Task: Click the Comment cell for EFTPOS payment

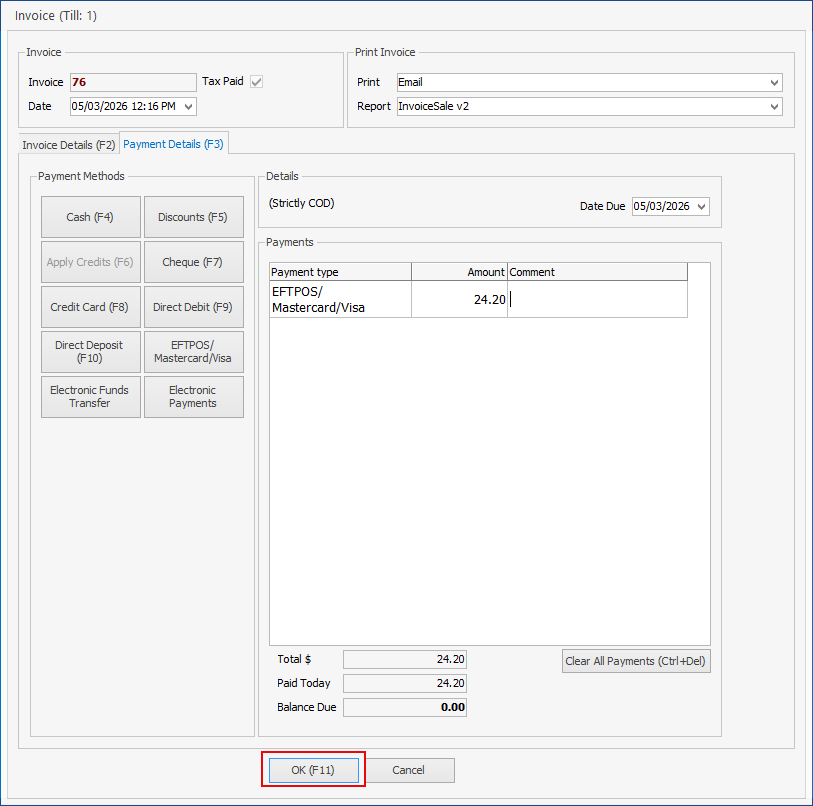Action: point(597,299)
